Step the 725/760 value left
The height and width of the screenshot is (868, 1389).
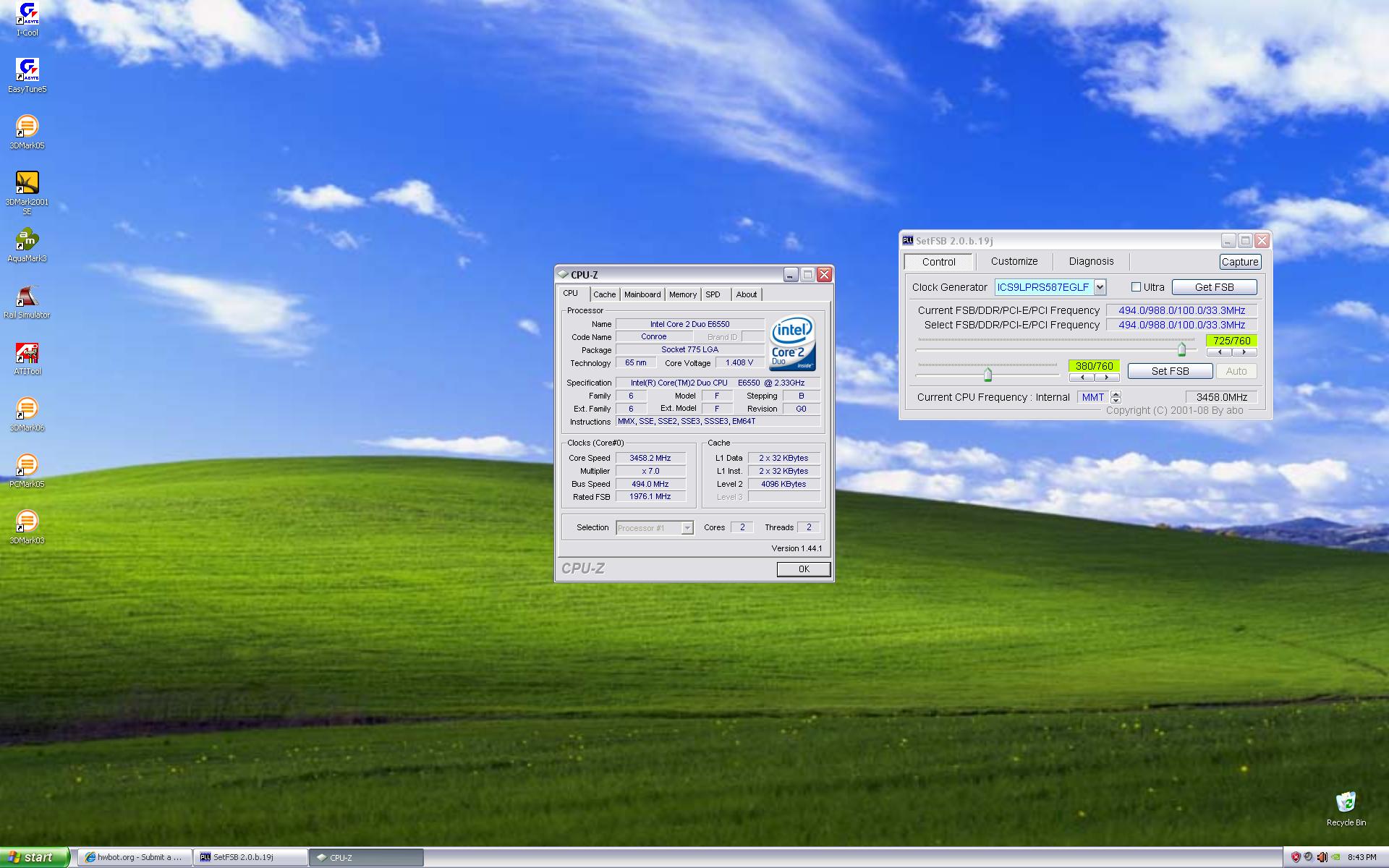click(x=1219, y=352)
